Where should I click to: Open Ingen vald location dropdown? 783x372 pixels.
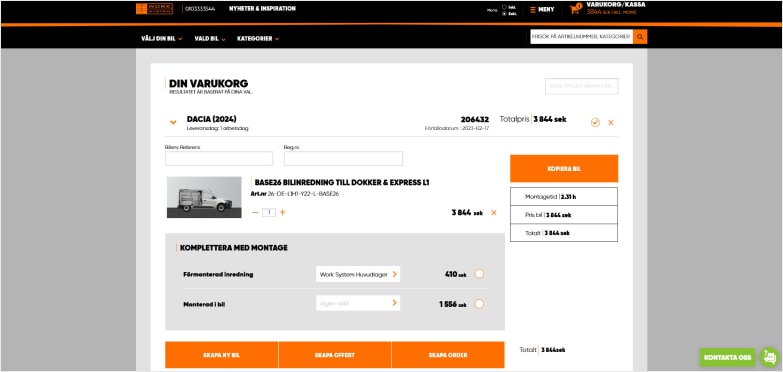click(358, 303)
